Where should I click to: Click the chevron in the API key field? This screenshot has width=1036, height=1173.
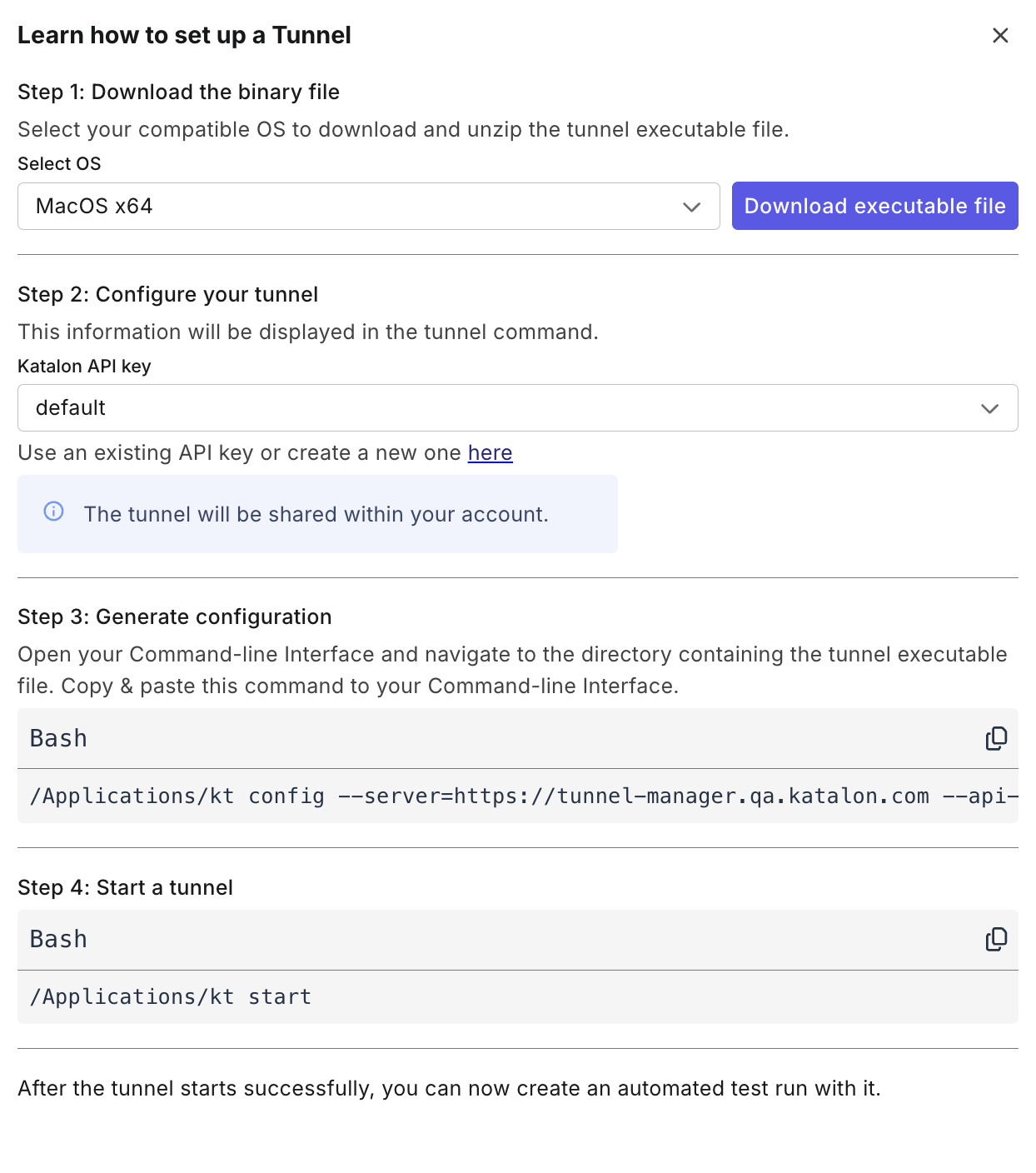pyautogui.click(x=989, y=408)
